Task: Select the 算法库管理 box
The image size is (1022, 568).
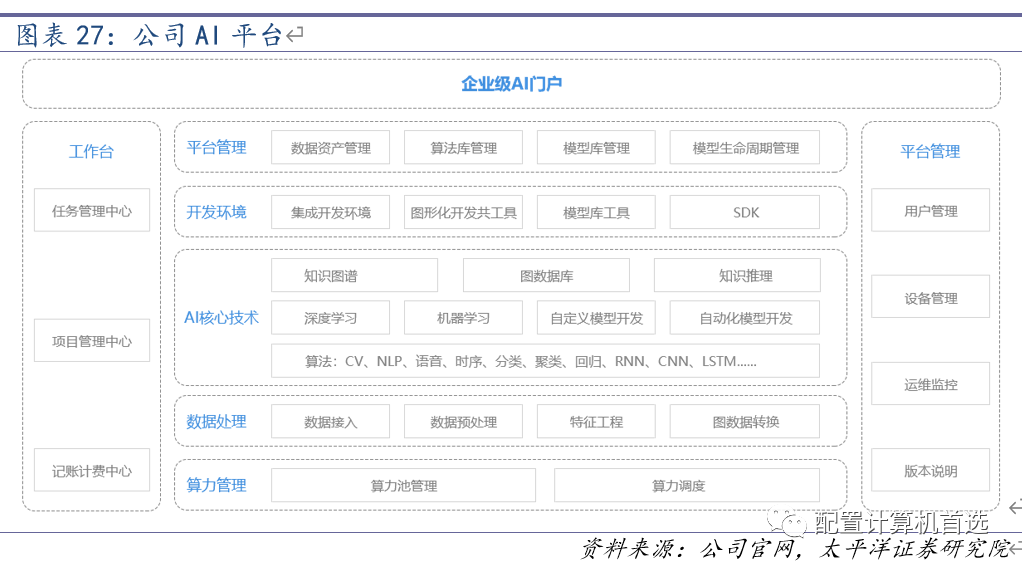Action: coord(463,147)
